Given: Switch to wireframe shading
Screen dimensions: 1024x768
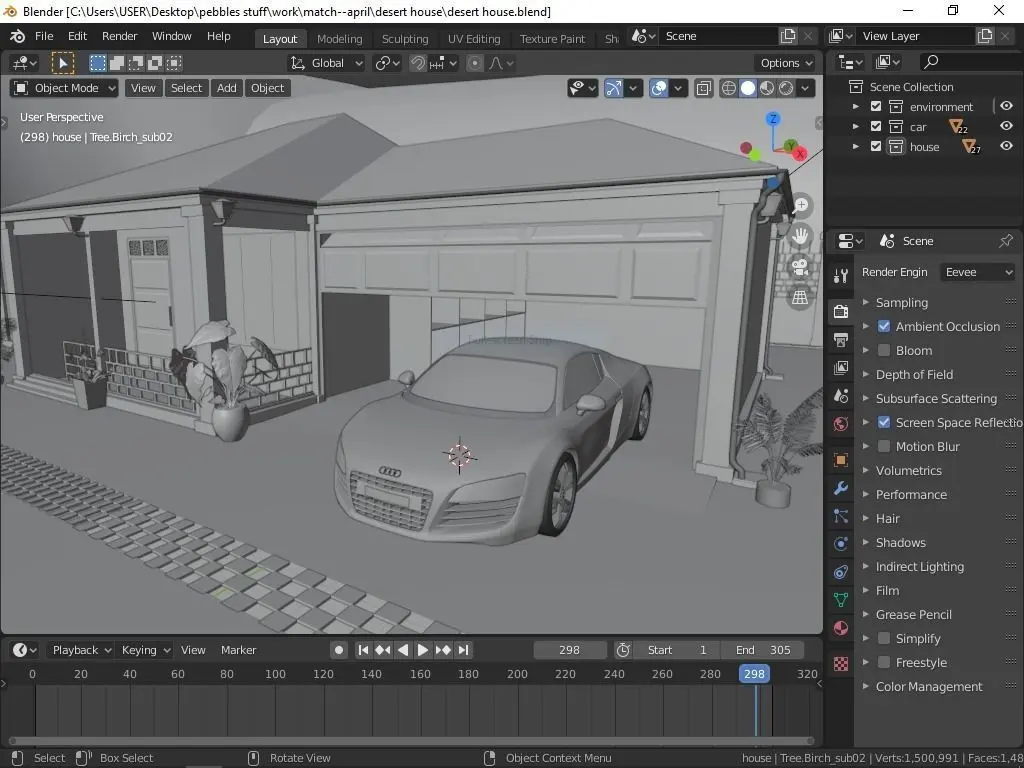Looking at the screenshot, I should (729, 88).
